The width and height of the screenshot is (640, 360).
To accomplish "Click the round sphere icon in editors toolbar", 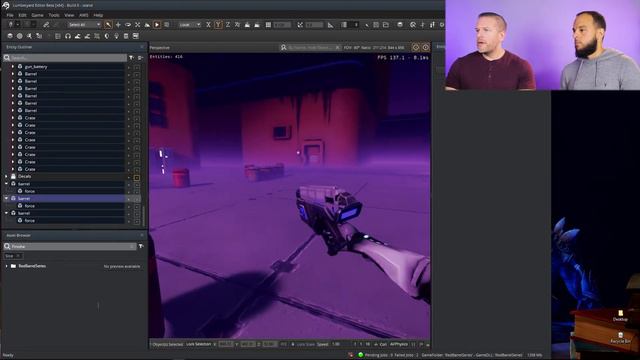I will click(19, 36).
